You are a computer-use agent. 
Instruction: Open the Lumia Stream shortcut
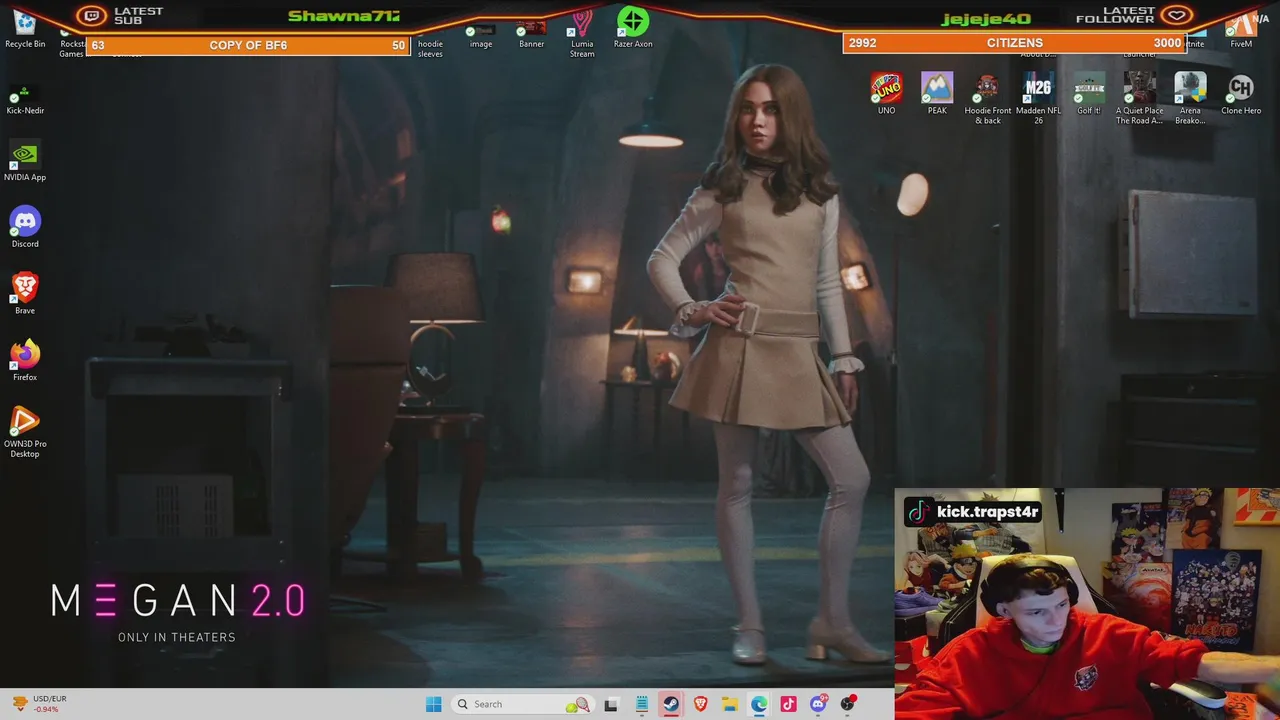(x=582, y=34)
